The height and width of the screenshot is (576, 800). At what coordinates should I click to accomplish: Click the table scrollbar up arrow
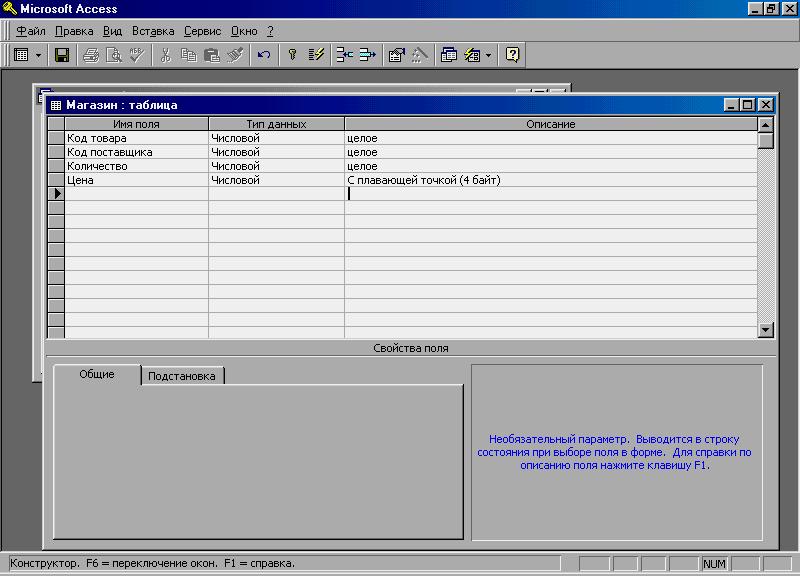[x=765, y=124]
